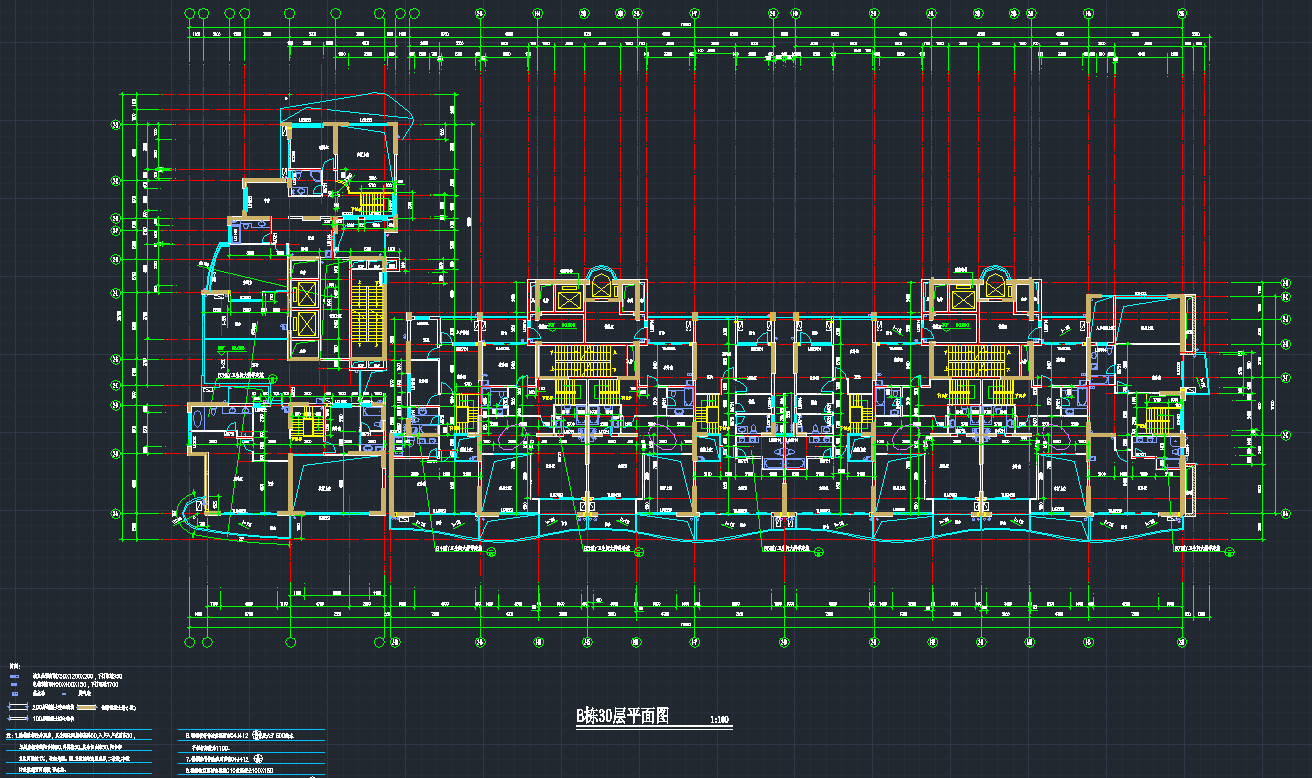This screenshot has width=1312, height=778.
Task: Select the bottommost axis bubble on left side
Action: (x=115, y=514)
